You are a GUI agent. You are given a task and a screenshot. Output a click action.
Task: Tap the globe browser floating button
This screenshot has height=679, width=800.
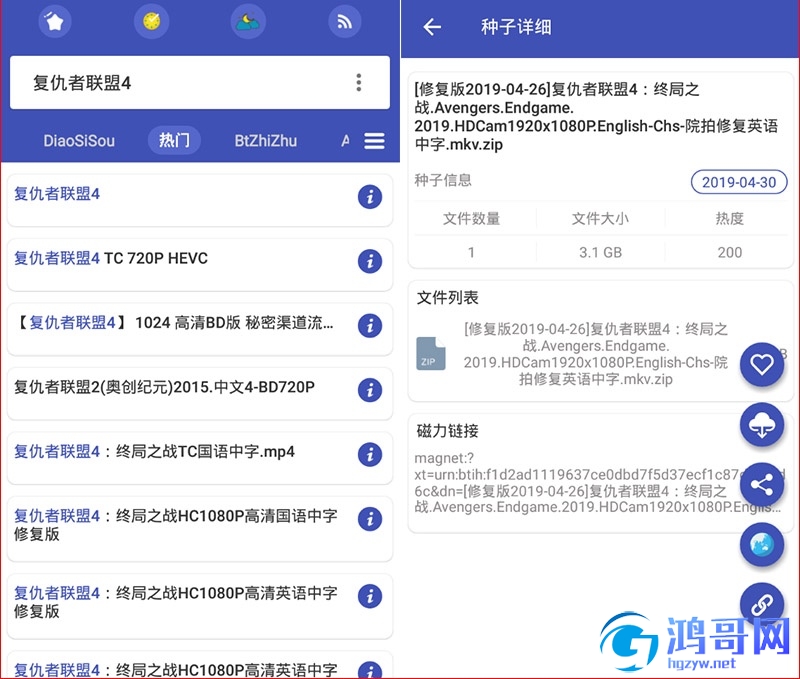pos(762,545)
